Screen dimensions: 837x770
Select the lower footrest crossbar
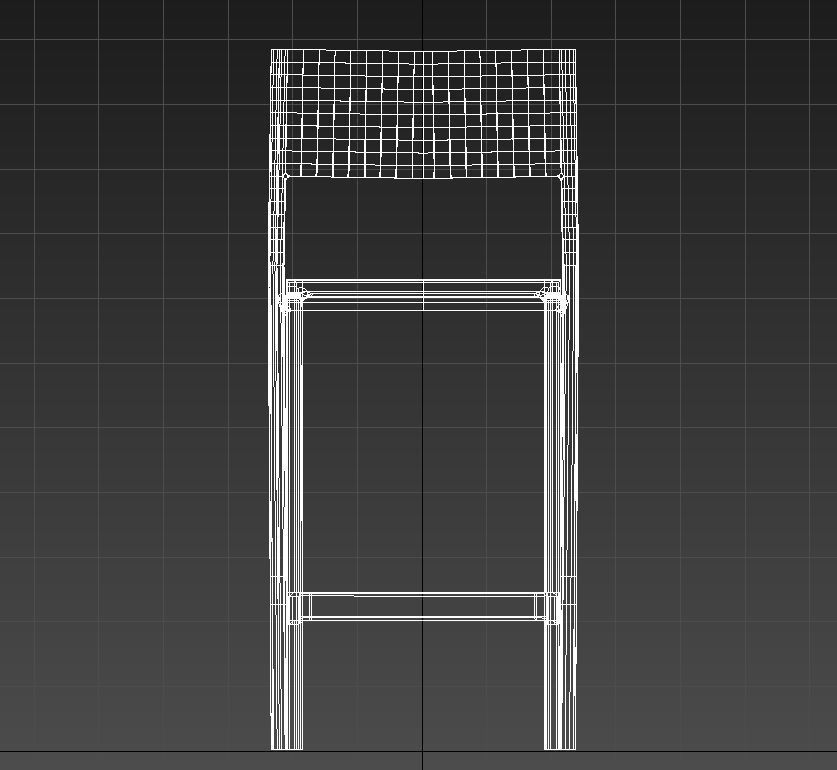[423, 607]
